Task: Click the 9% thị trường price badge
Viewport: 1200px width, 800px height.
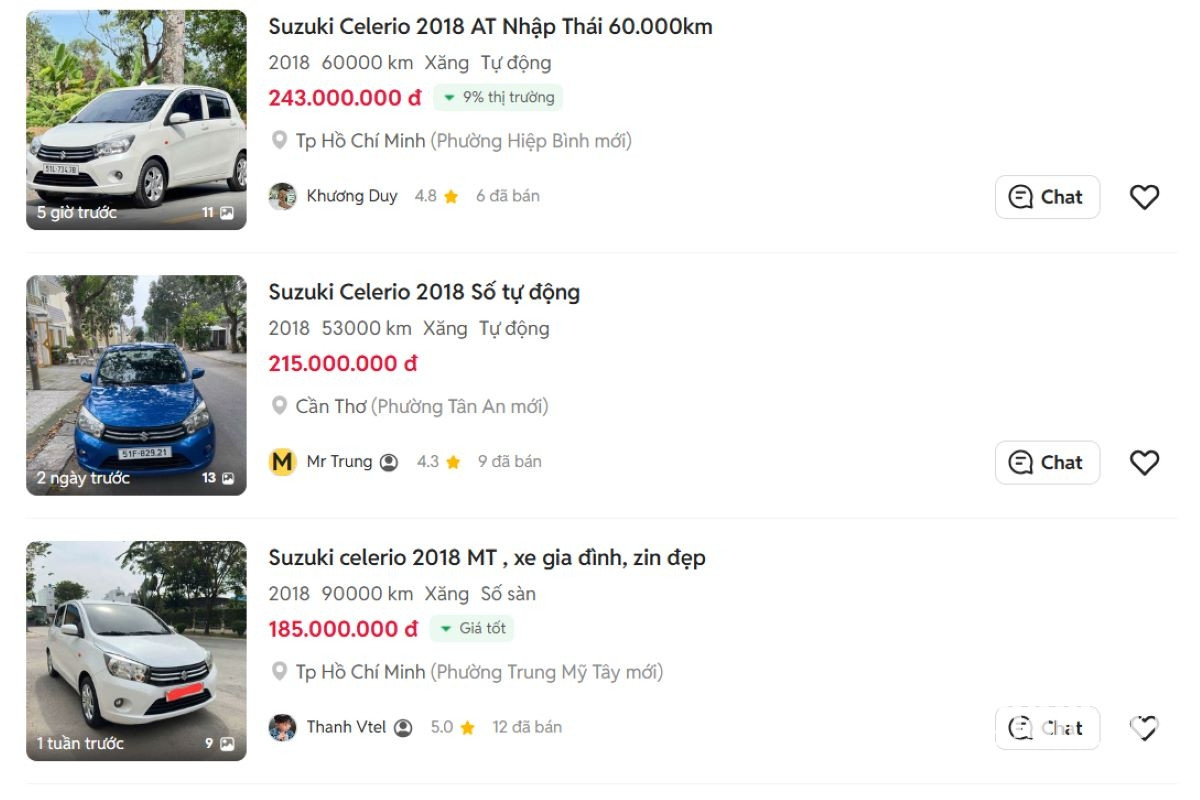Action: coord(498,97)
